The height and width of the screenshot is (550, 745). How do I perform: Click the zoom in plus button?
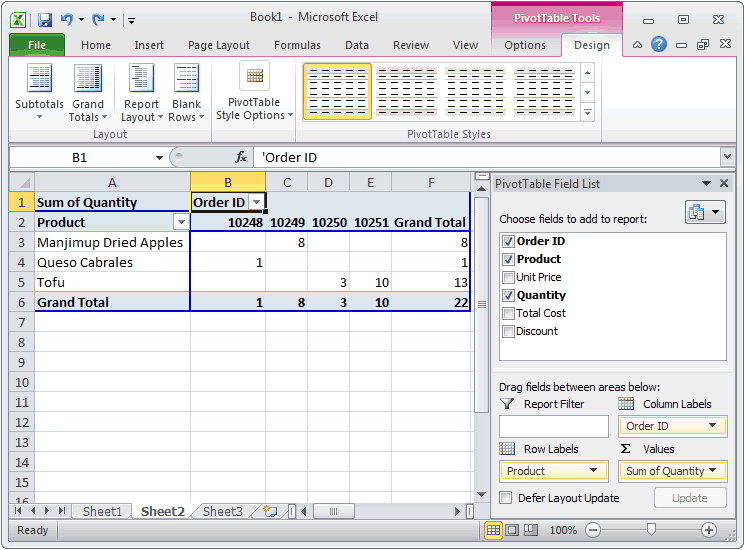point(708,530)
